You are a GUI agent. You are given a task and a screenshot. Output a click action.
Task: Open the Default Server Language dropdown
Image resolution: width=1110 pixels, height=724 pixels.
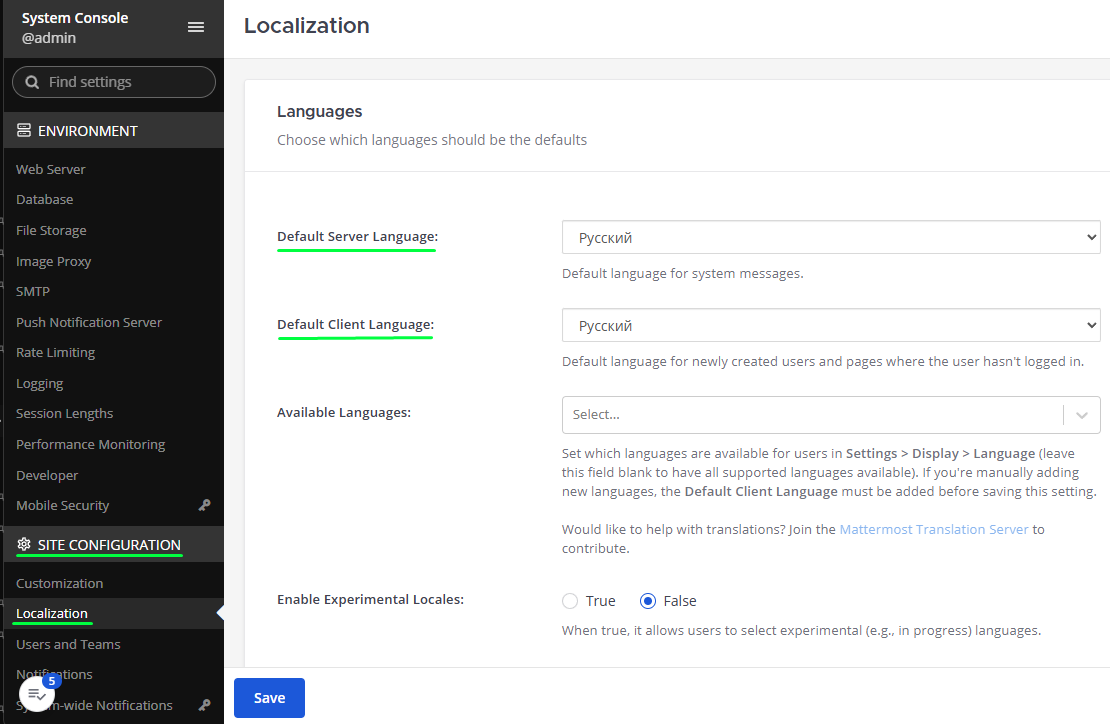(831, 237)
